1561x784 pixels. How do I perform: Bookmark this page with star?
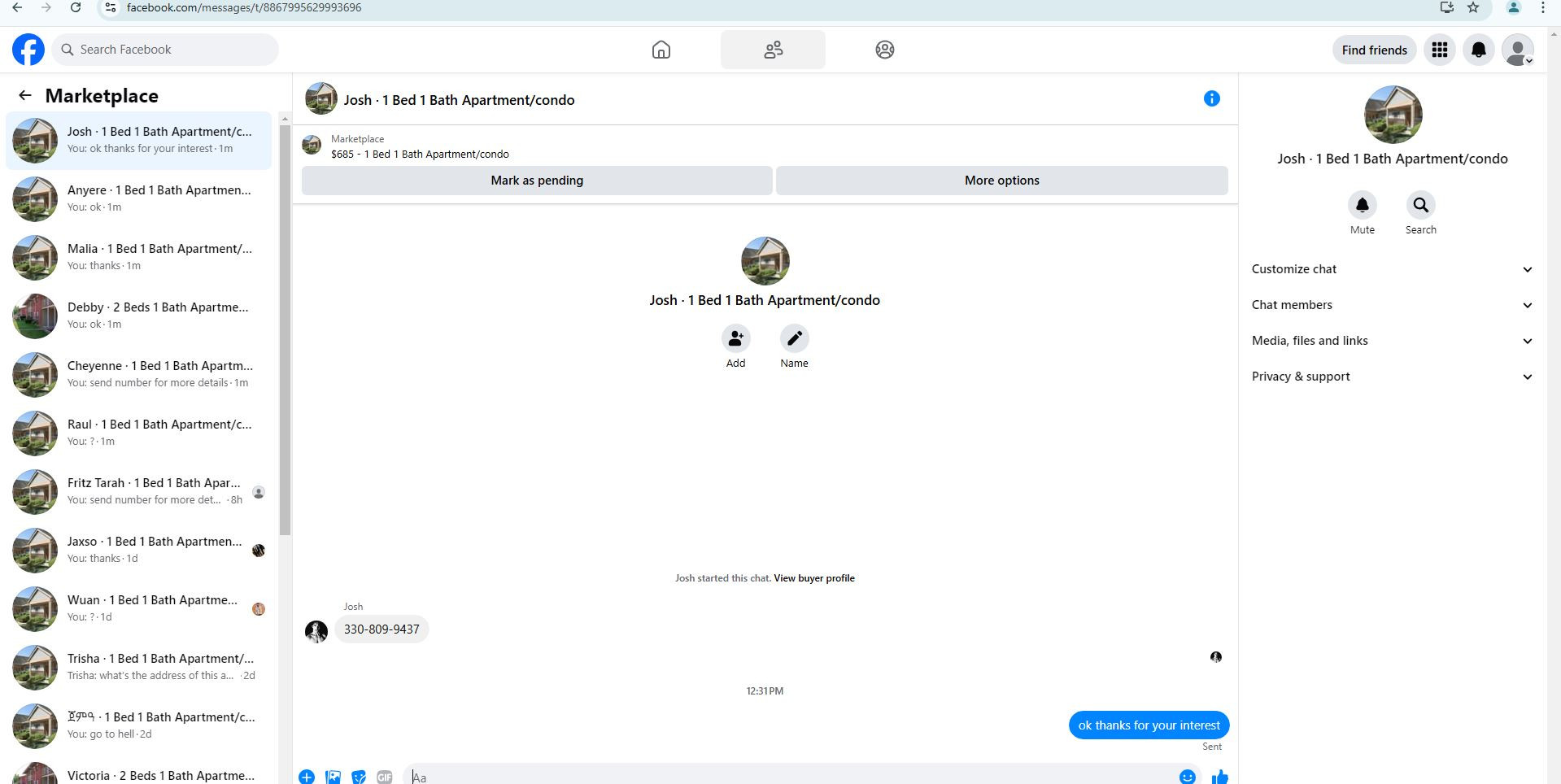click(1473, 7)
